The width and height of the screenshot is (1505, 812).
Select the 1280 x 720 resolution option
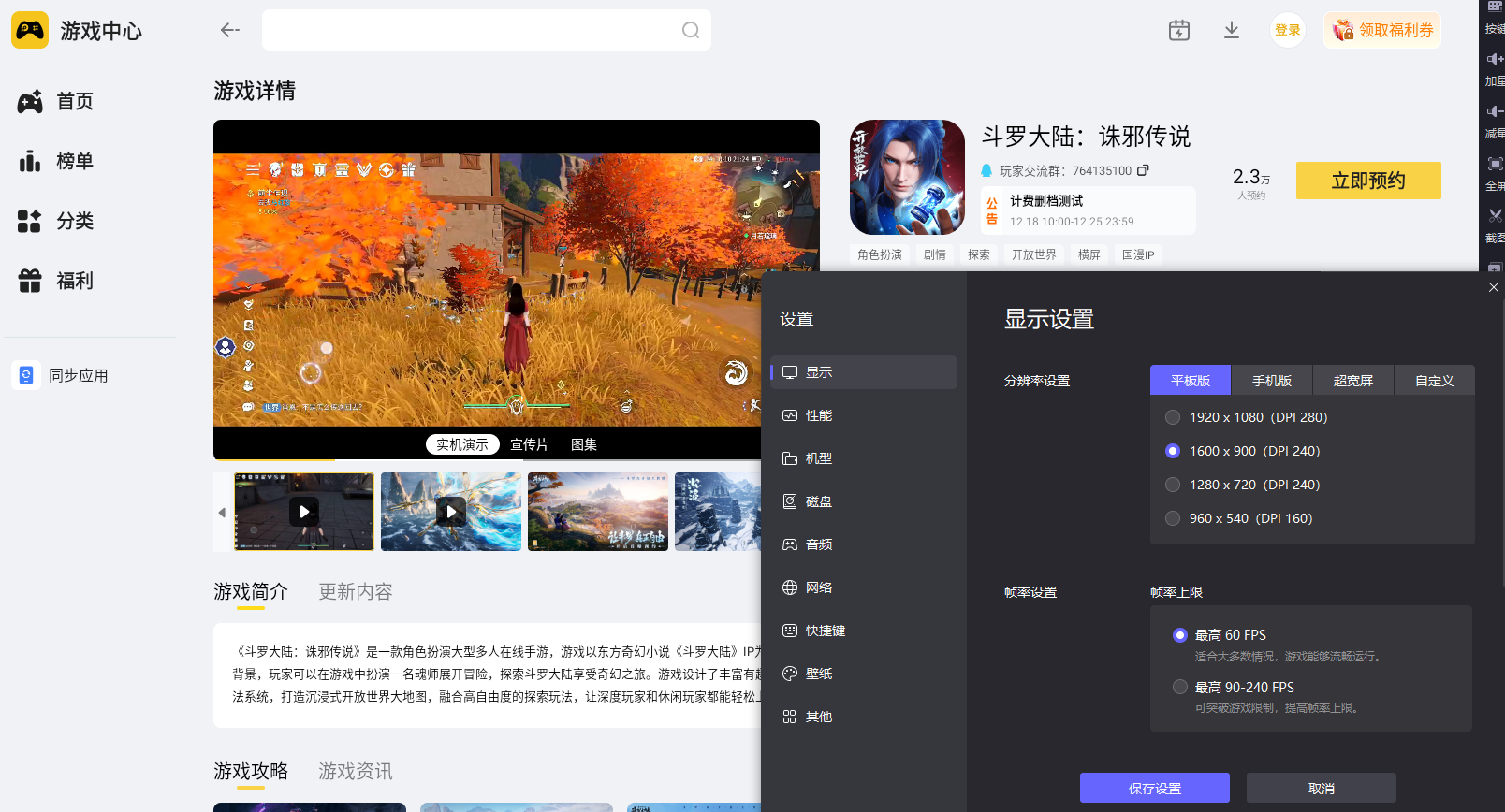[x=1173, y=485]
